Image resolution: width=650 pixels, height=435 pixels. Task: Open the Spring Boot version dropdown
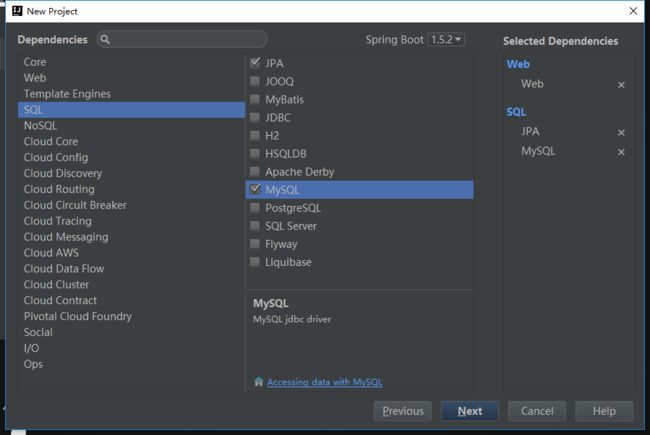tap(446, 39)
